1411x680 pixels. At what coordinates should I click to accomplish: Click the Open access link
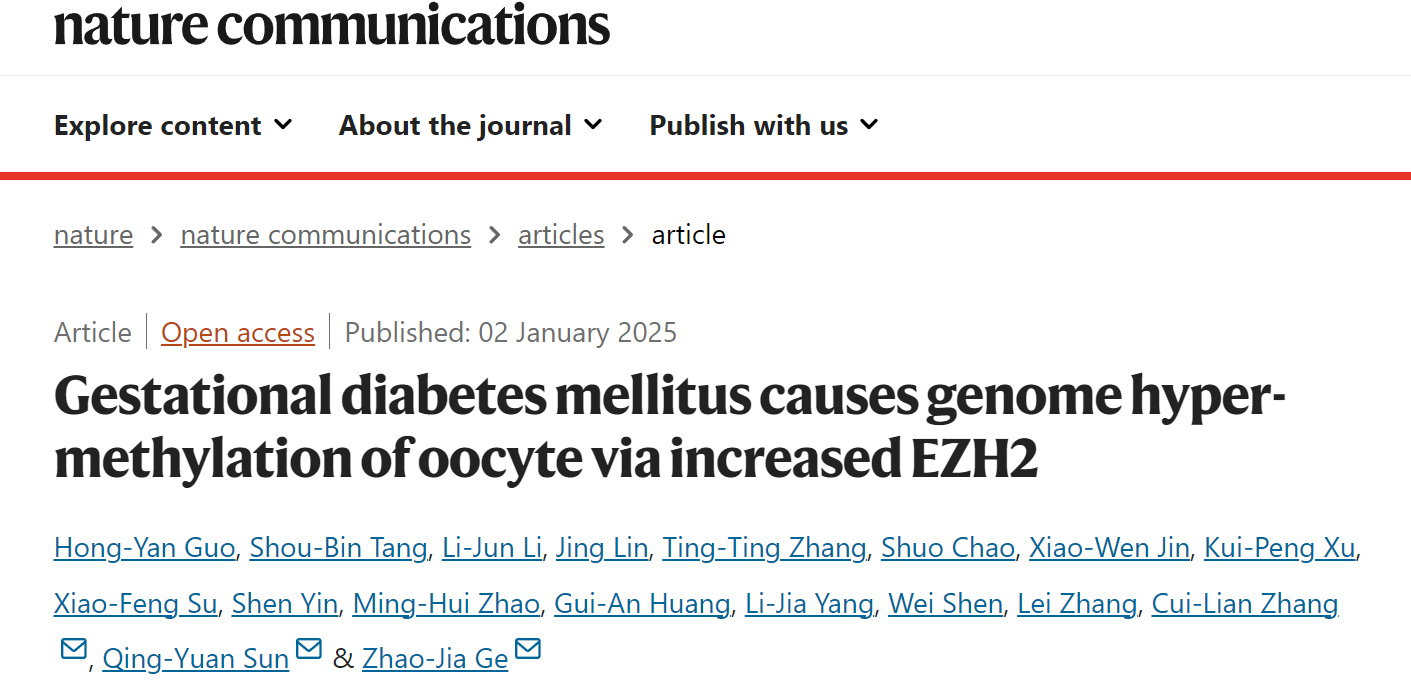coord(238,332)
